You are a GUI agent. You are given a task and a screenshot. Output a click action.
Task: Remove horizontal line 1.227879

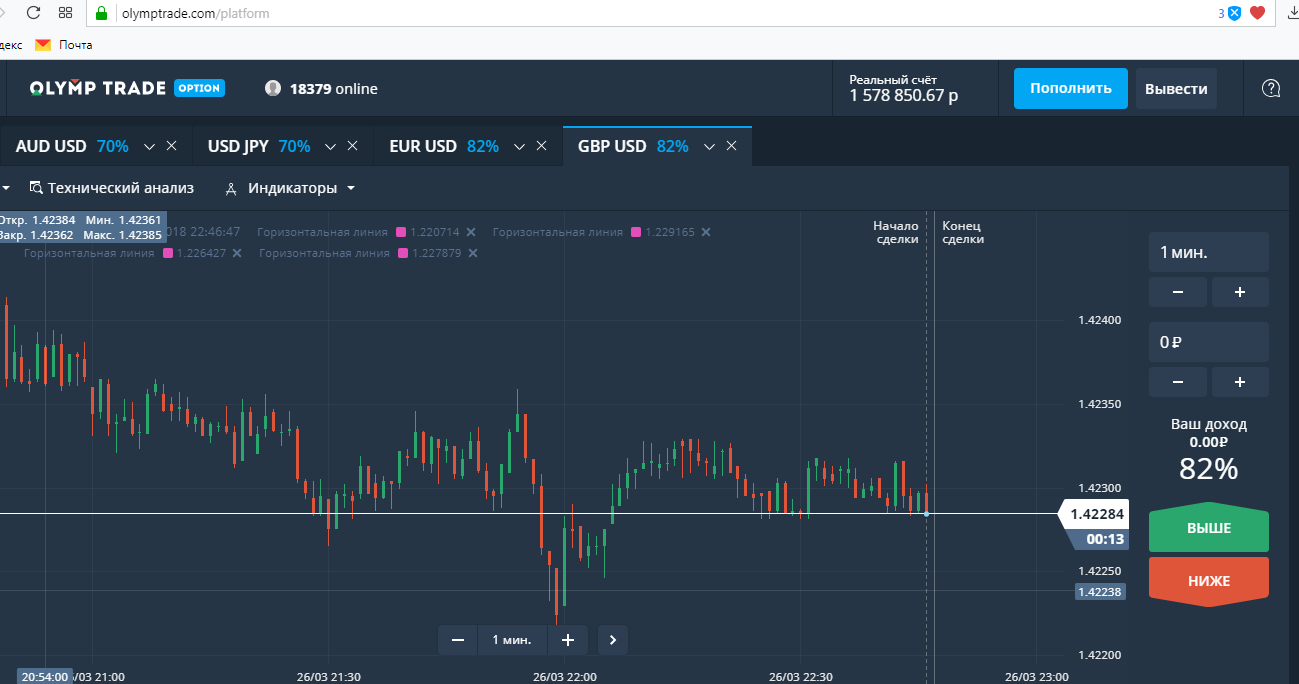click(473, 253)
